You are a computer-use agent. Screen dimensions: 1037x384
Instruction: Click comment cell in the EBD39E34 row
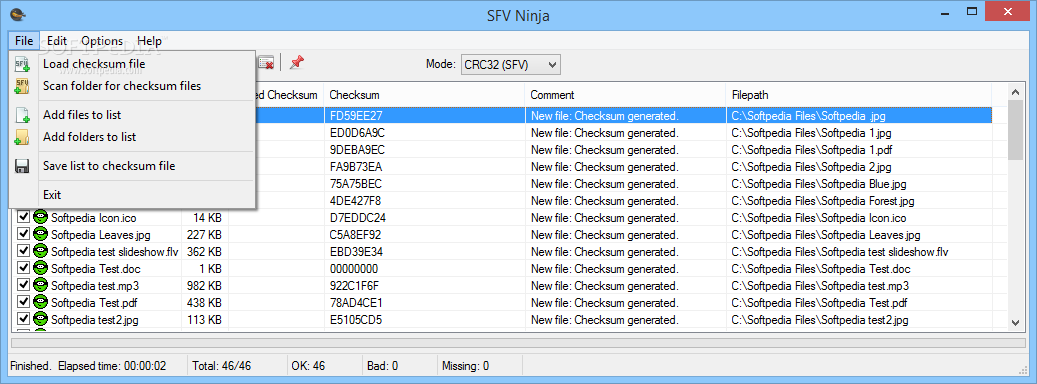[x=604, y=252]
